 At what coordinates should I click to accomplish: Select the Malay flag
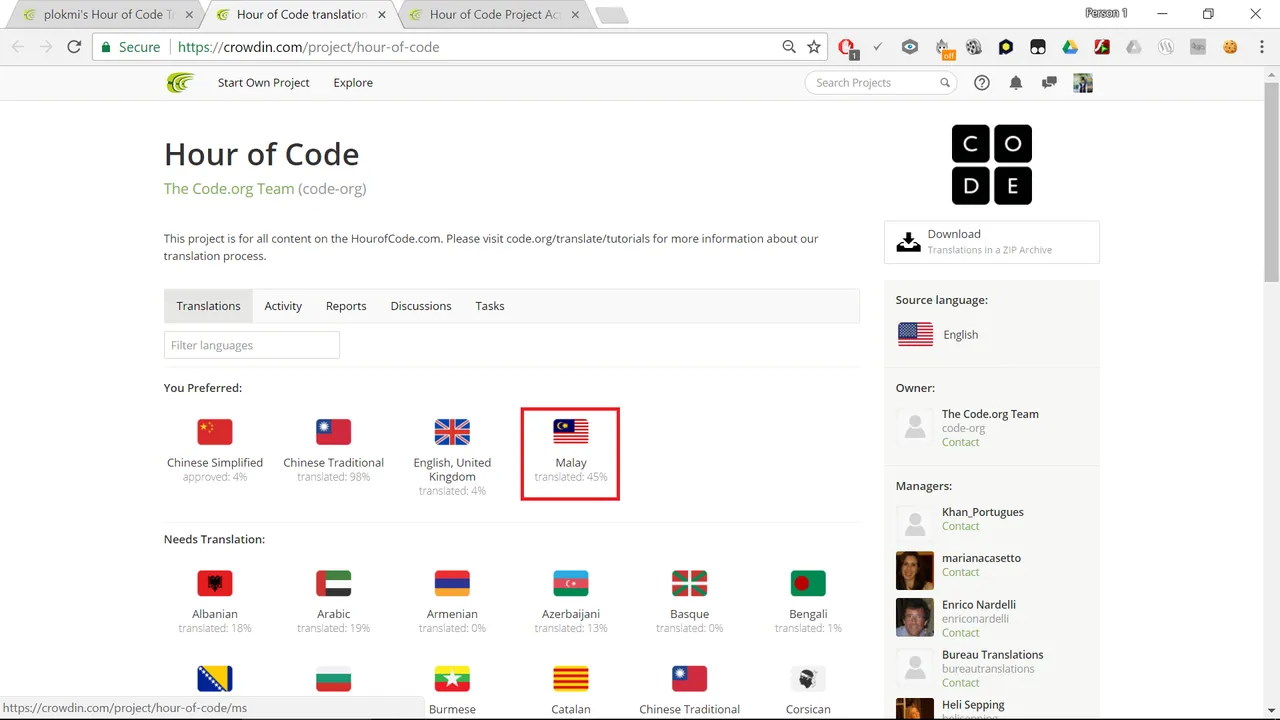pos(571,432)
